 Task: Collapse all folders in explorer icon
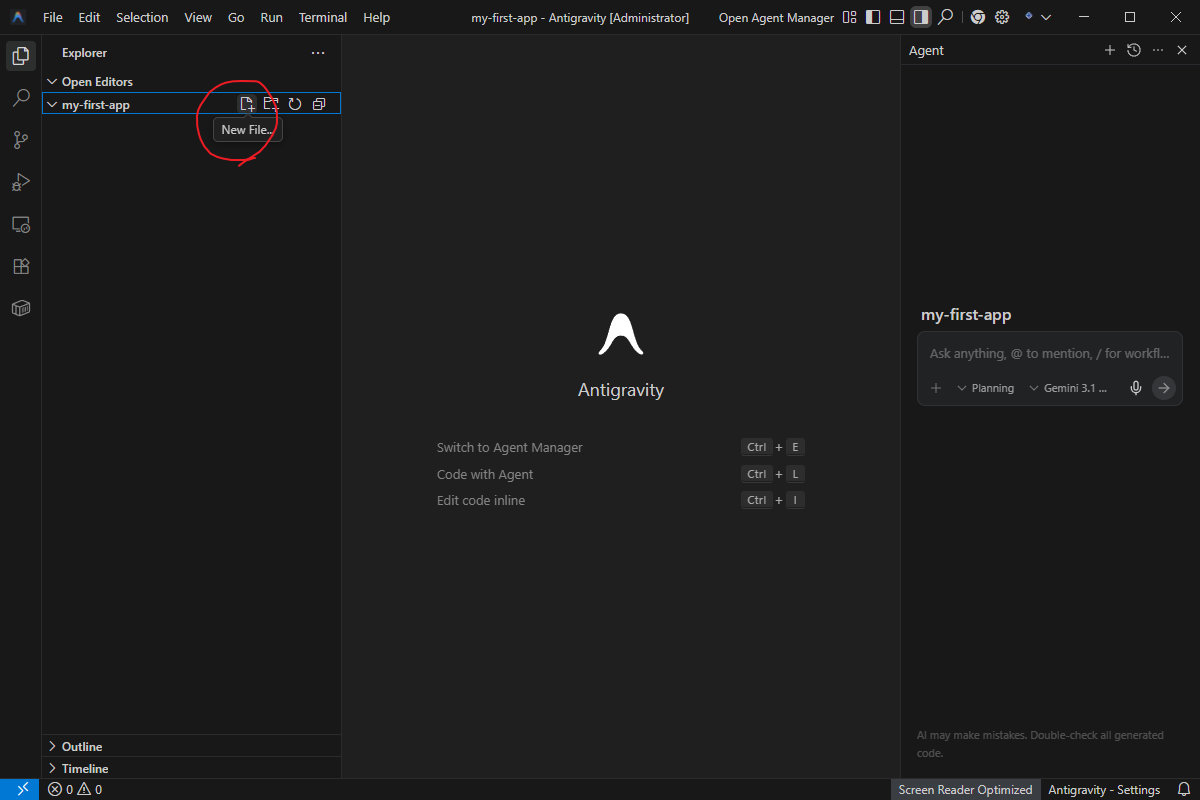(319, 104)
